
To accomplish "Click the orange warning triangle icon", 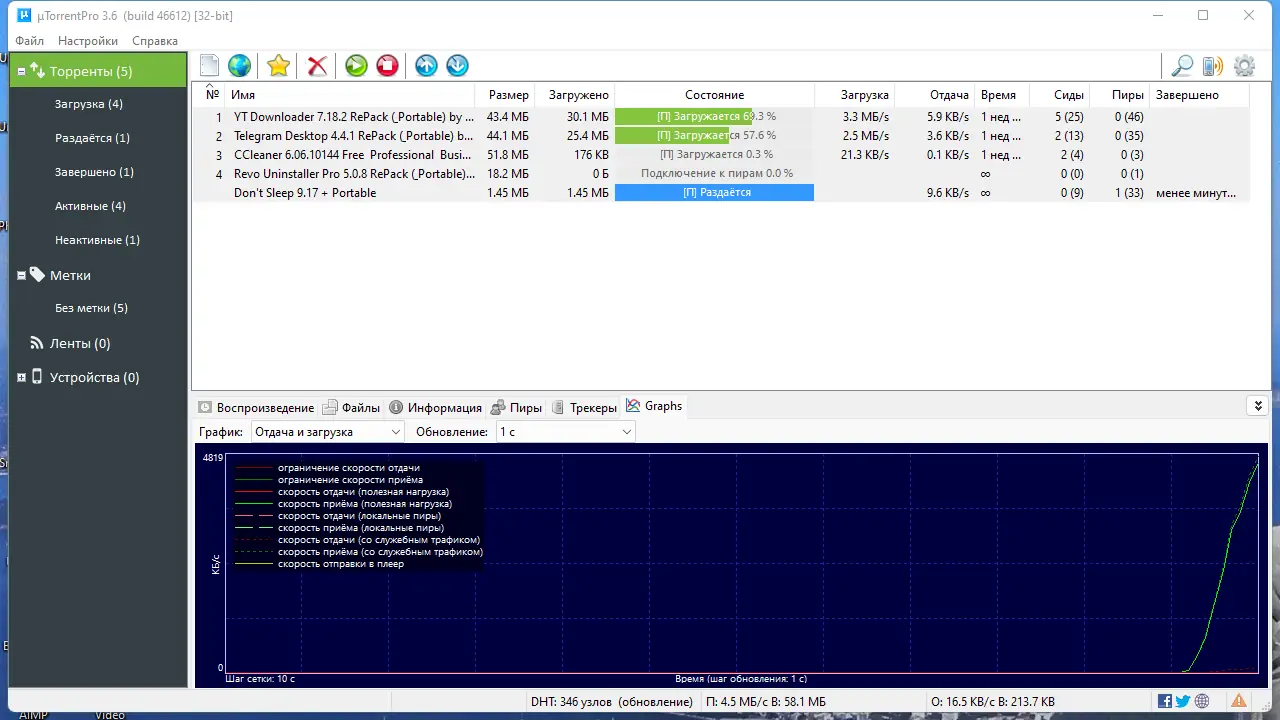I will (x=1239, y=702).
